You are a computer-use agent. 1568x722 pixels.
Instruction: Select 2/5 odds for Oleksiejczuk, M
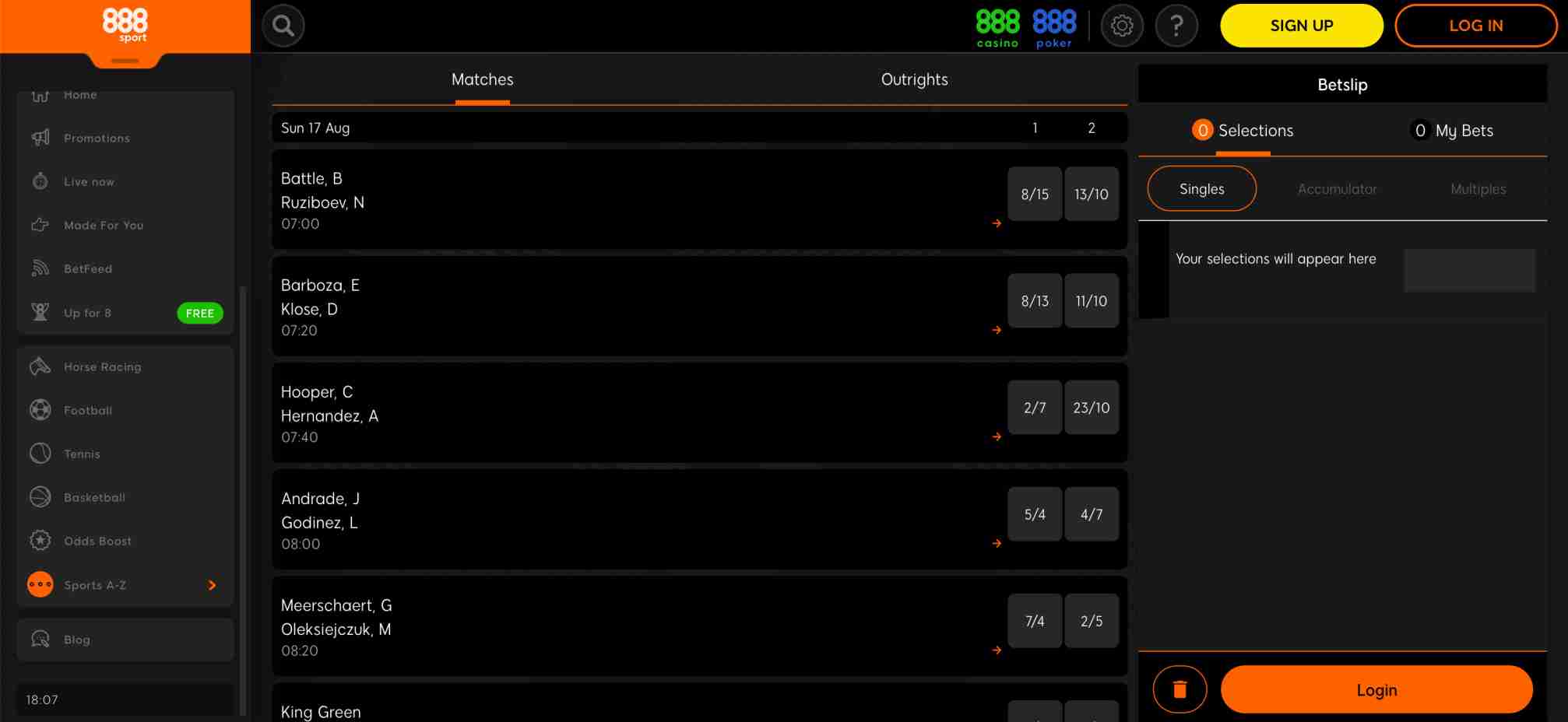pos(1092,620)
